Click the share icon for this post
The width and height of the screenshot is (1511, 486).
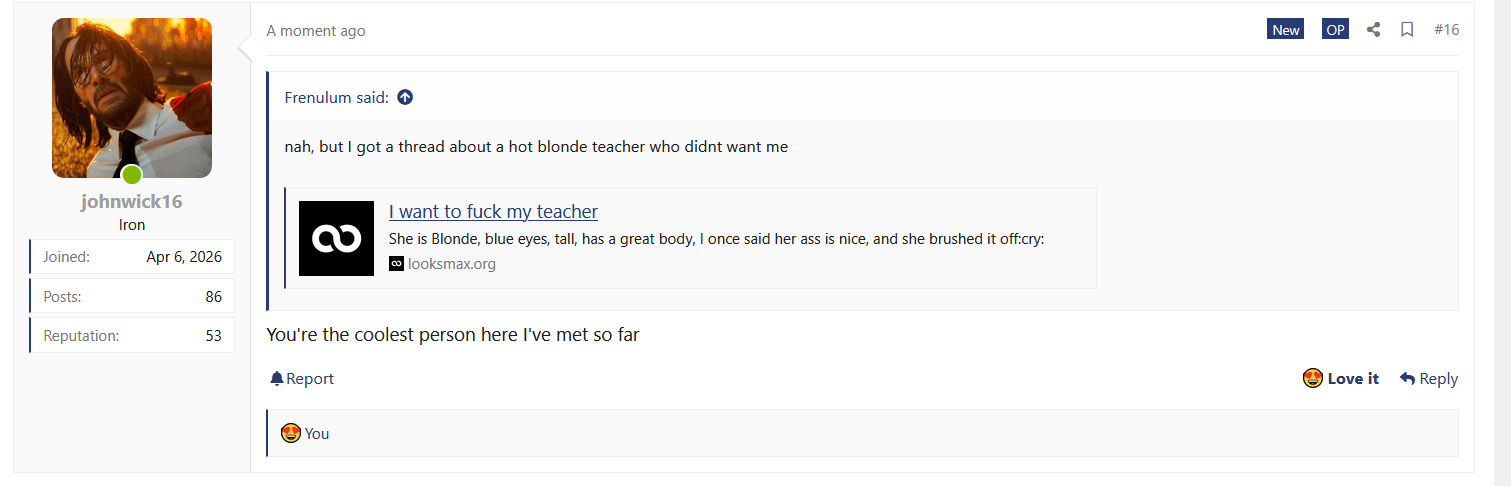[1373, 30]
